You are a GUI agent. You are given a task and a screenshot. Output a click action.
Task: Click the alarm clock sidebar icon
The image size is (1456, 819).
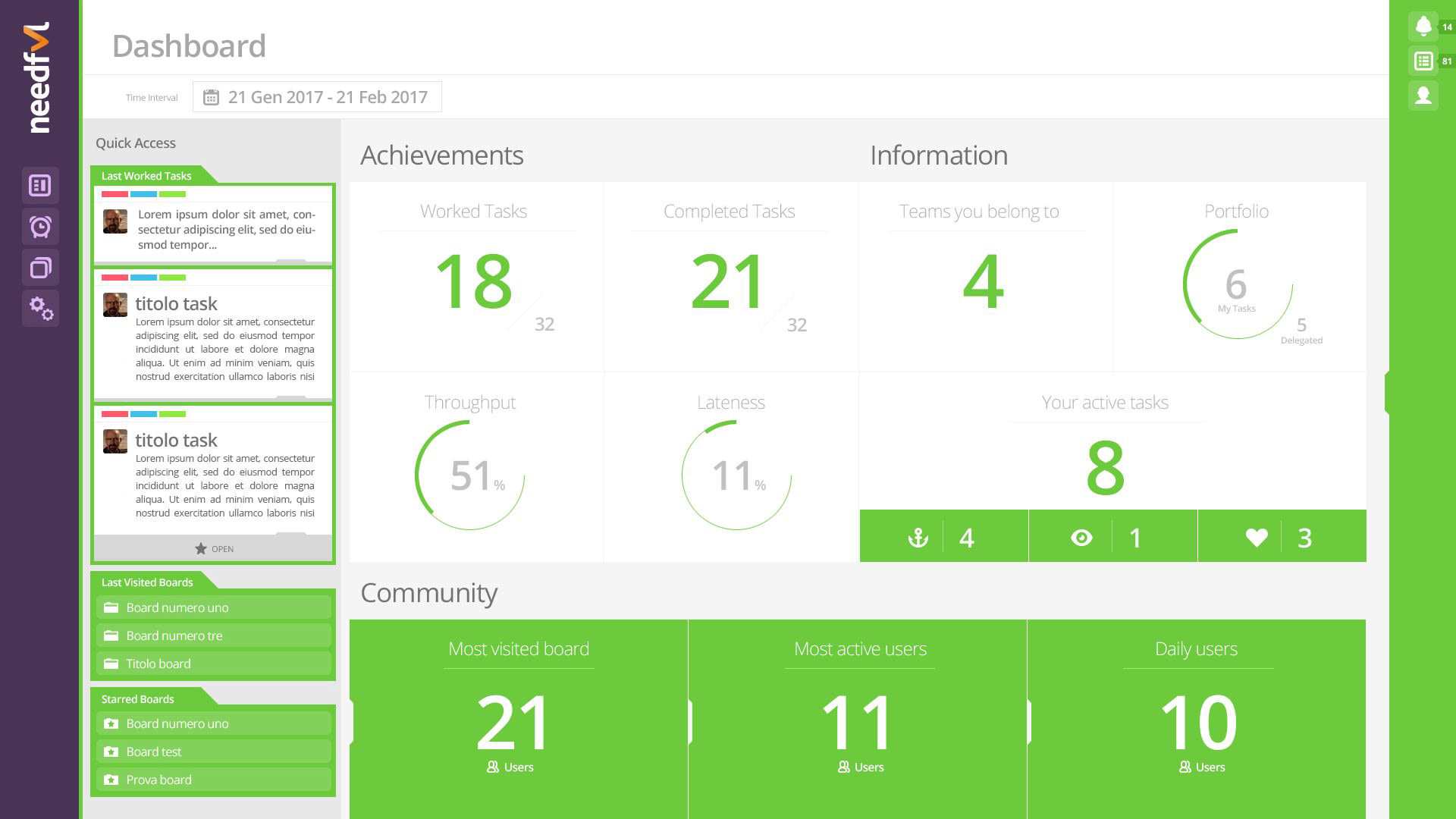(x=40, y=227)
